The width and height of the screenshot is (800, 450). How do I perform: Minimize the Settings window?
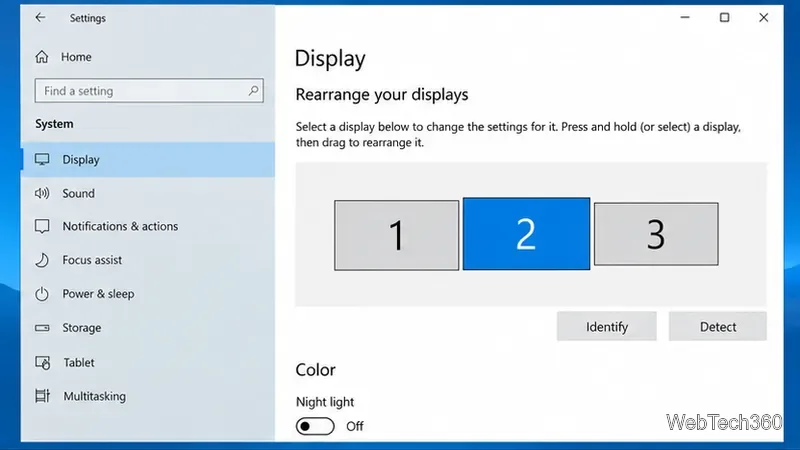click(685, 18)
